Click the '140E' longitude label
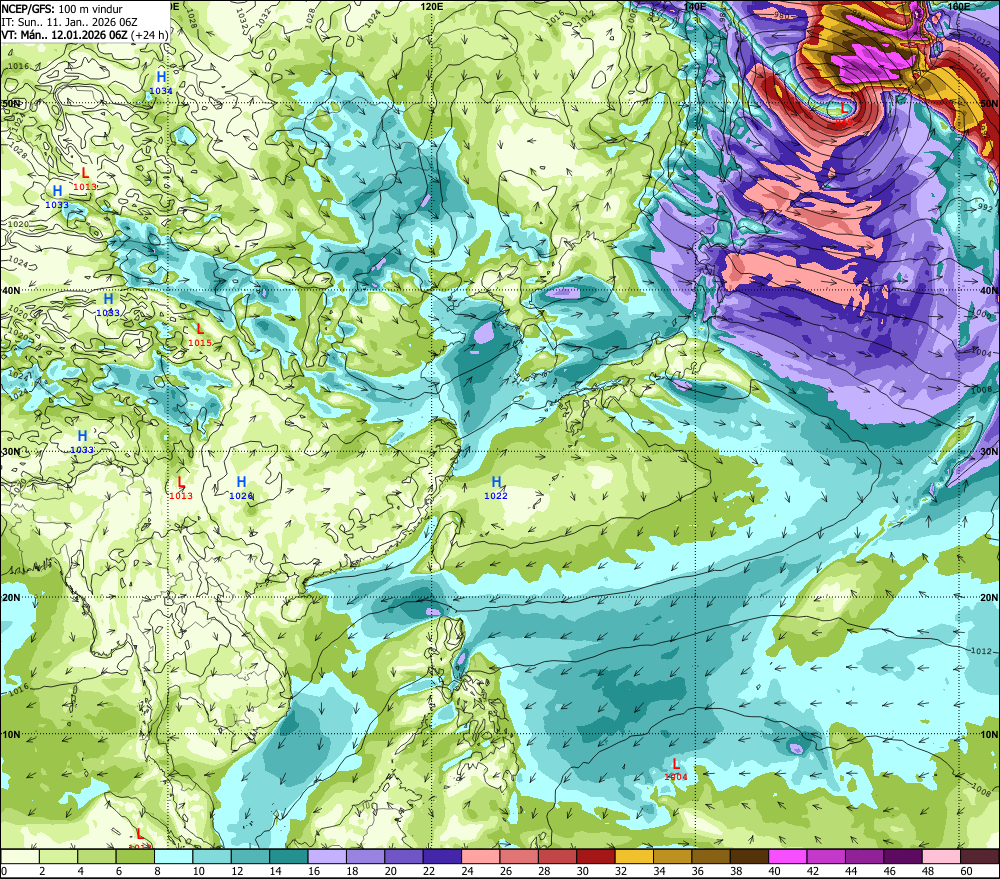 pyautogui.click(x=695, y=6)
